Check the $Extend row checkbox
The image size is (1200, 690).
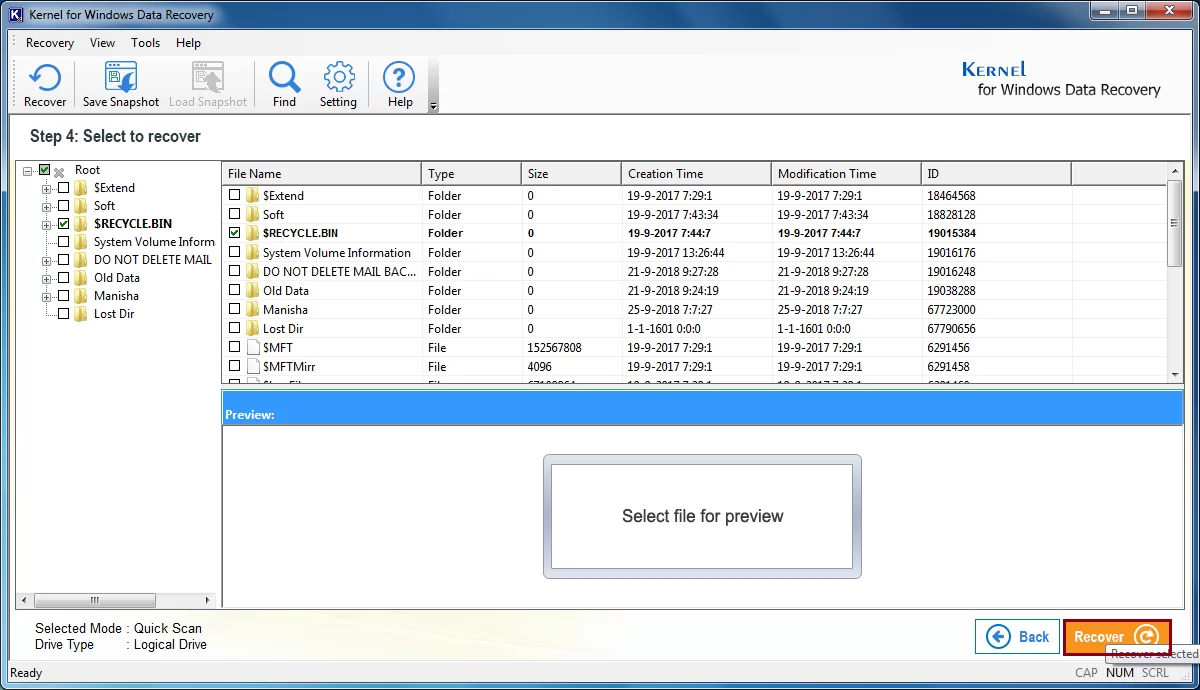pyautogui.click(x=234, y=195)
